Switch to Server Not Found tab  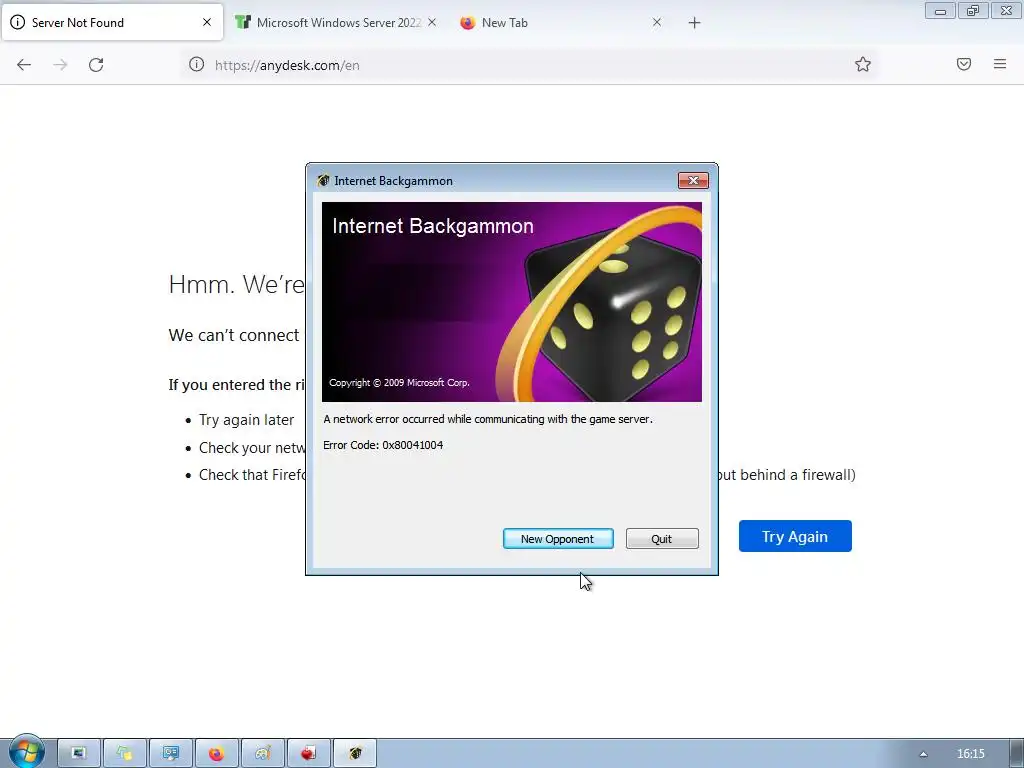coord(112,23)
